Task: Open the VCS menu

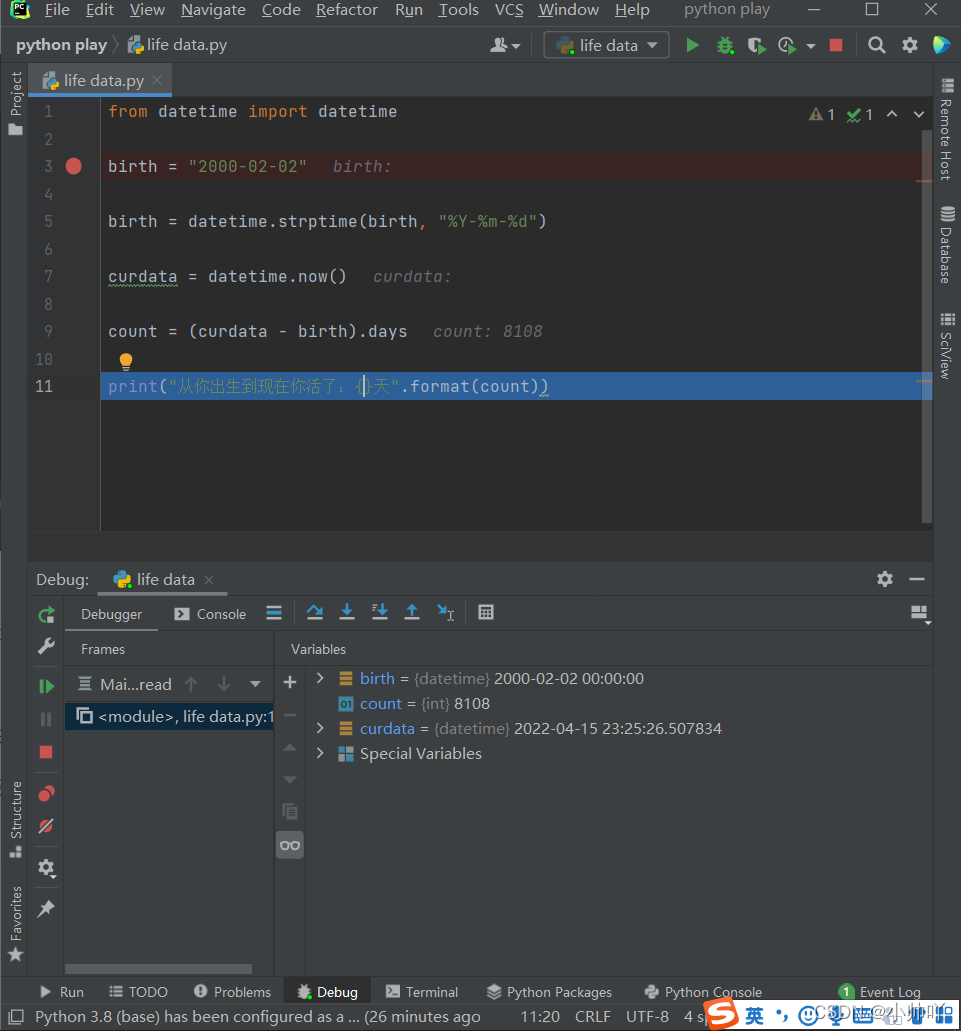Action: coord(509,10)
